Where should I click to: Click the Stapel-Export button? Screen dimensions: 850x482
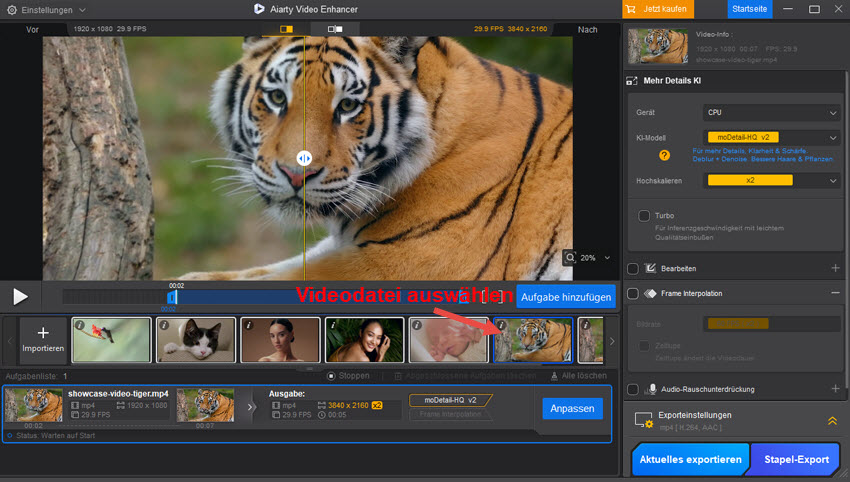click(796, 460)
